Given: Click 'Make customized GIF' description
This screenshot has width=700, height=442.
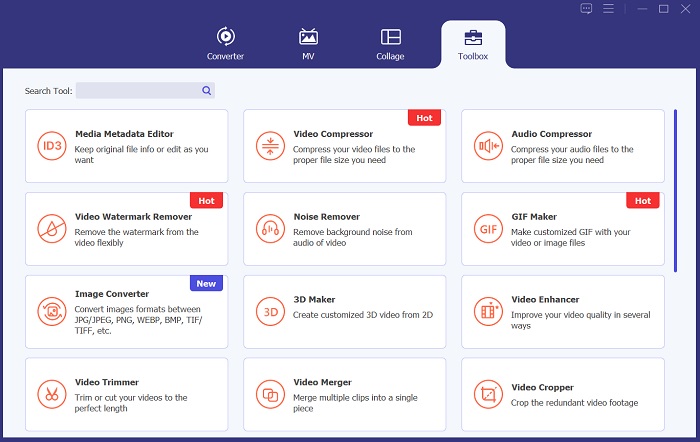Looking at the screenshot, I should coord(571,237).
